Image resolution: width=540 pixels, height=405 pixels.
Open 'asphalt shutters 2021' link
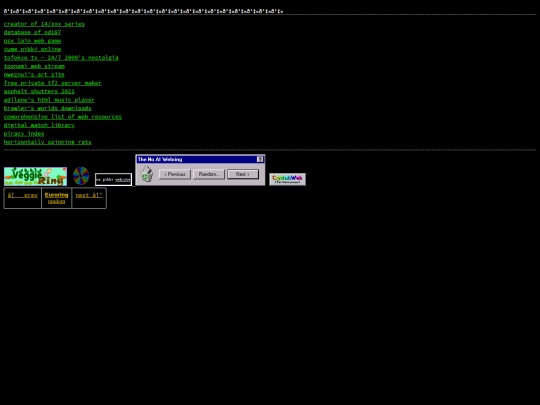(x=39, y=91)
